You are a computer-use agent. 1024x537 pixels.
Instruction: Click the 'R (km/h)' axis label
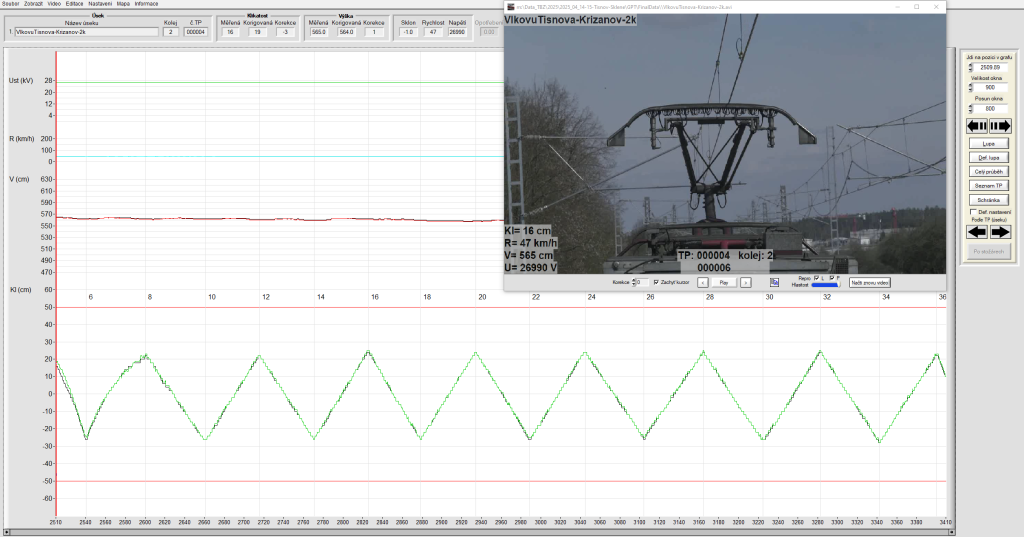[x=22, y=138]
